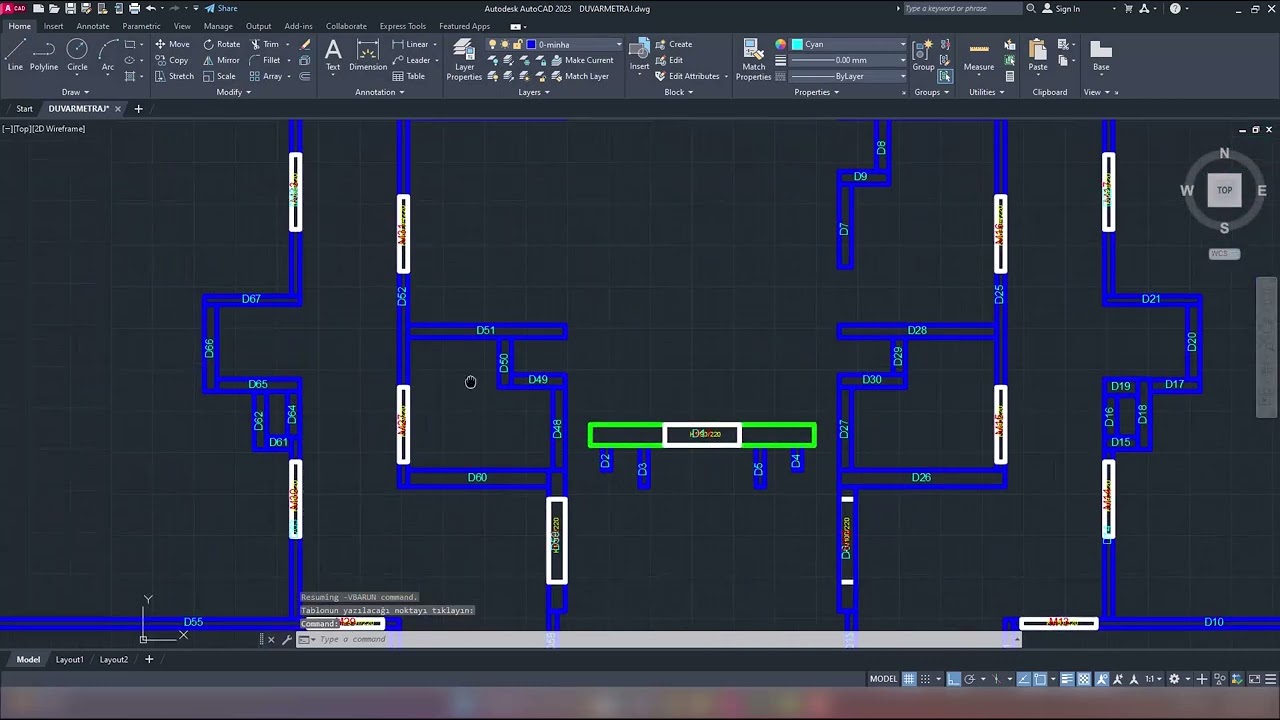Expand the Draw panel
Screen dimensions: 1280x720
(x=74, y=92)
